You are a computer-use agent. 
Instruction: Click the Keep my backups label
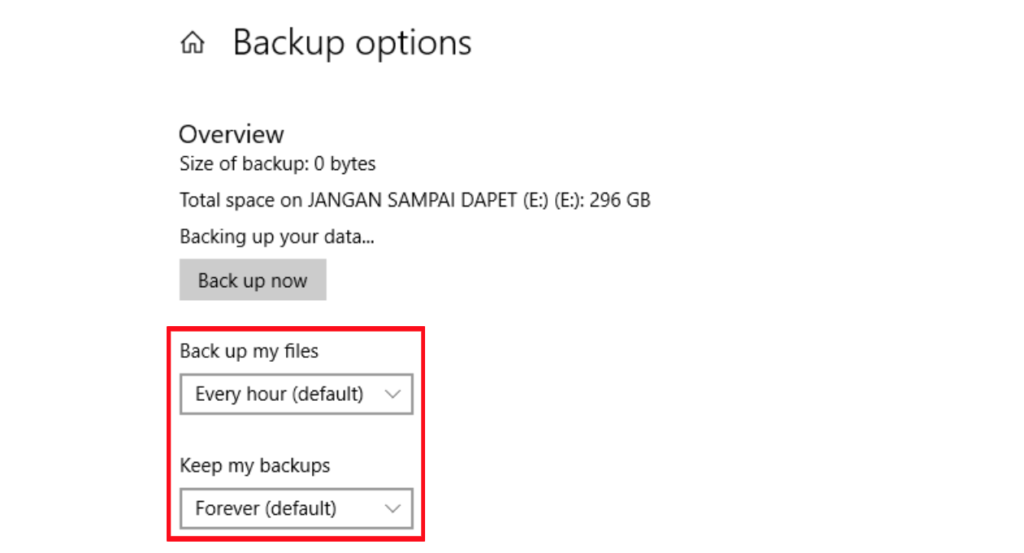coord(254,465)
